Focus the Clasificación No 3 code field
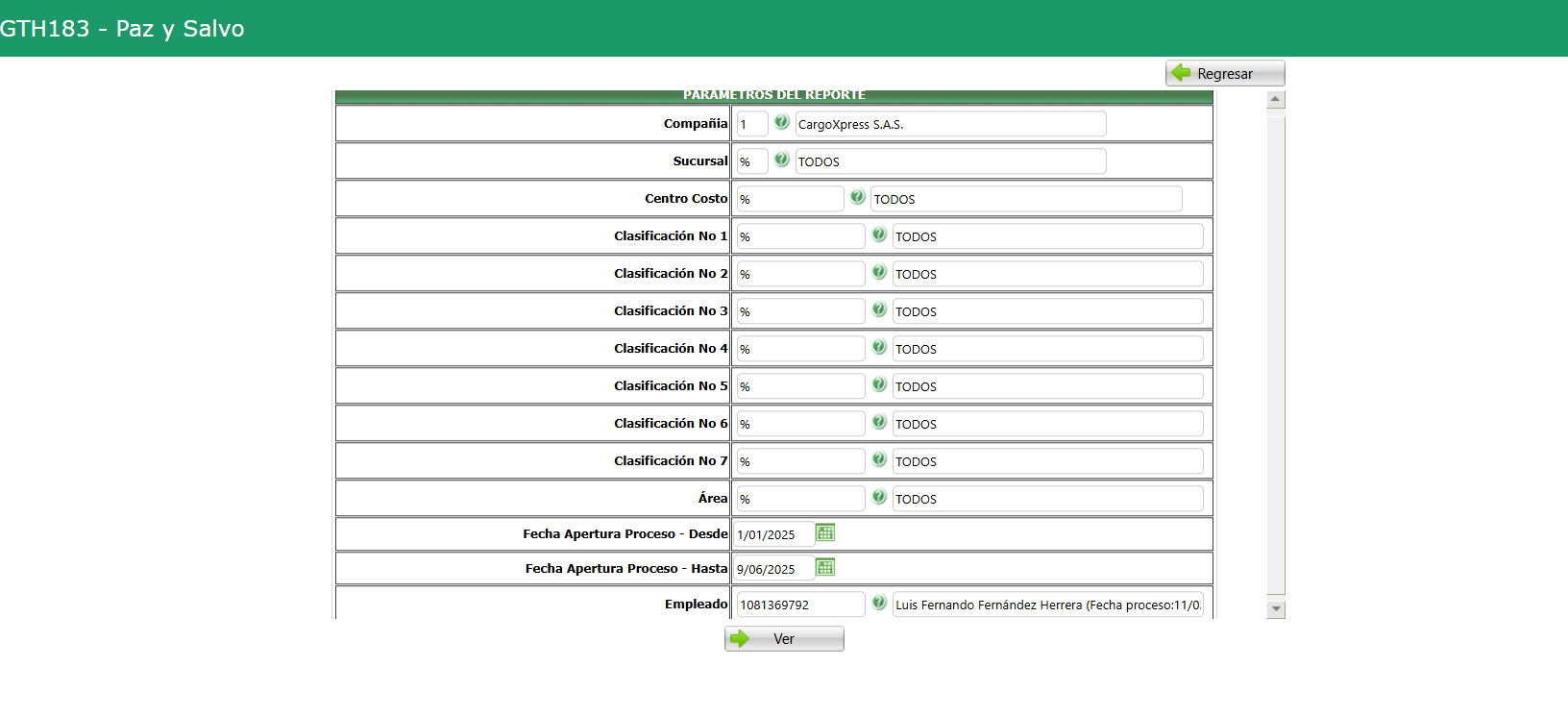The width and height of the screenshot is (1568, 716). tap(800, 311)
